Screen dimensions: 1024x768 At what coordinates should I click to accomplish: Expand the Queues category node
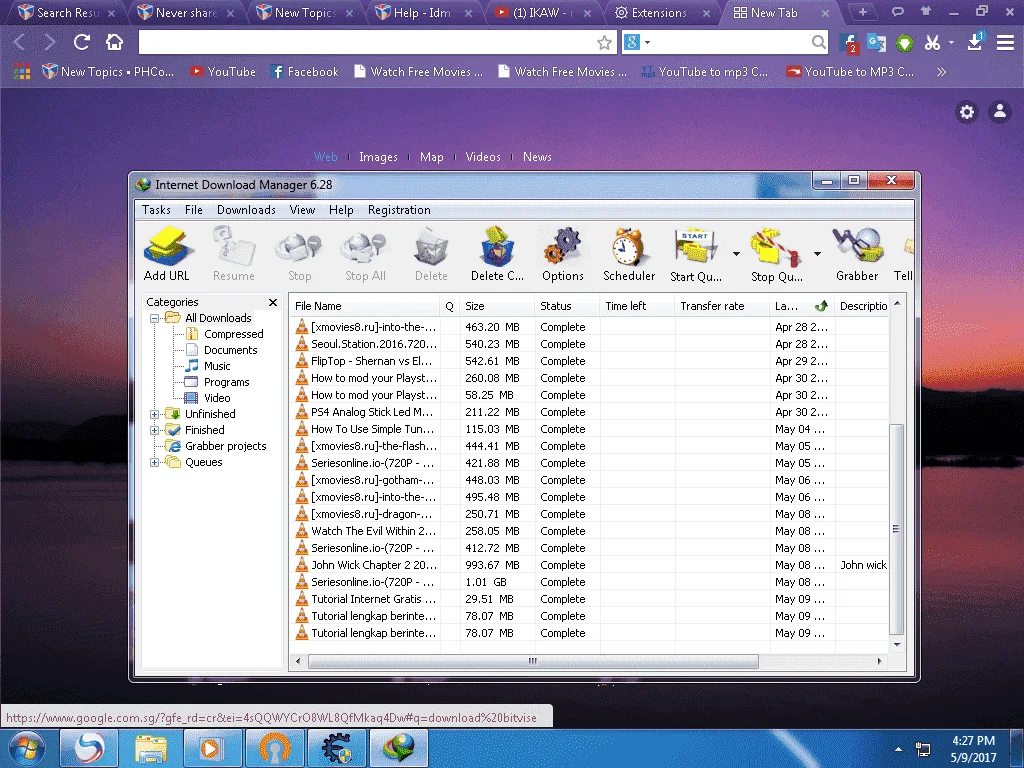155,462
